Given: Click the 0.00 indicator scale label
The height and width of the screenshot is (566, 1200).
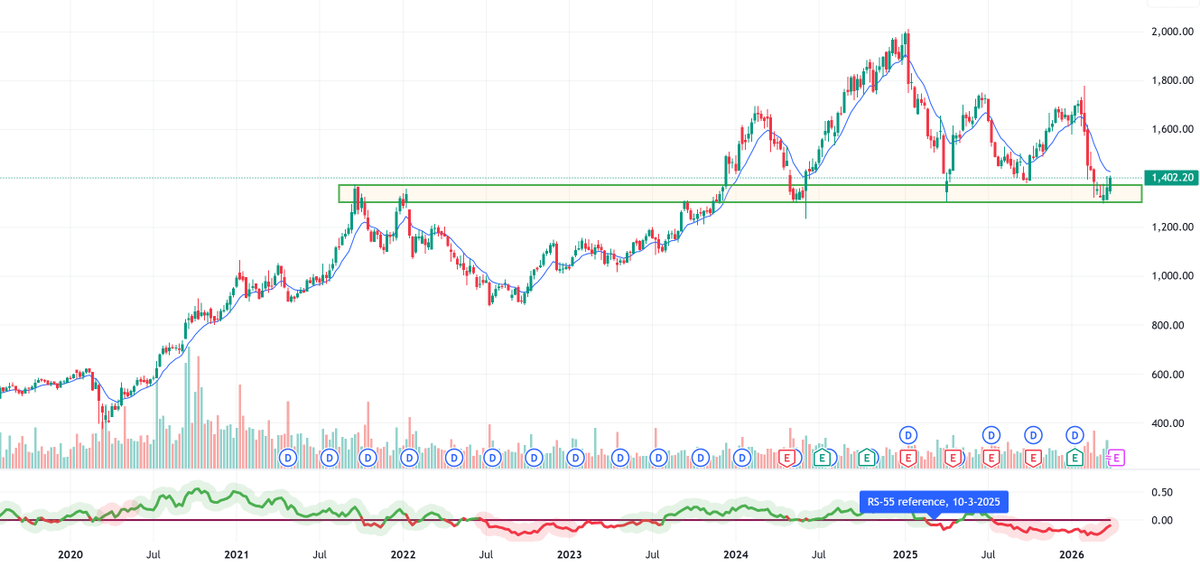Looking at the screenshot, I should 1161,520.
